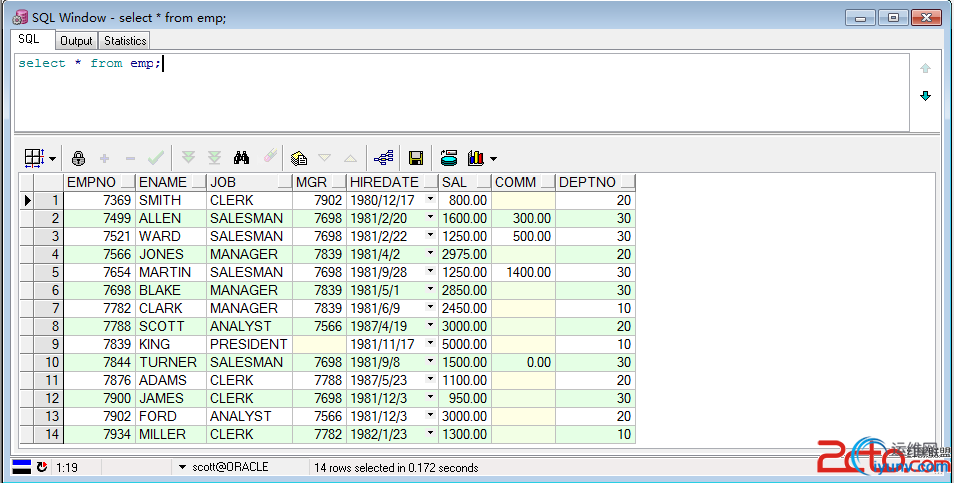Click the HIREDATE column header
The image size is (954, 483).
(392, 182)
